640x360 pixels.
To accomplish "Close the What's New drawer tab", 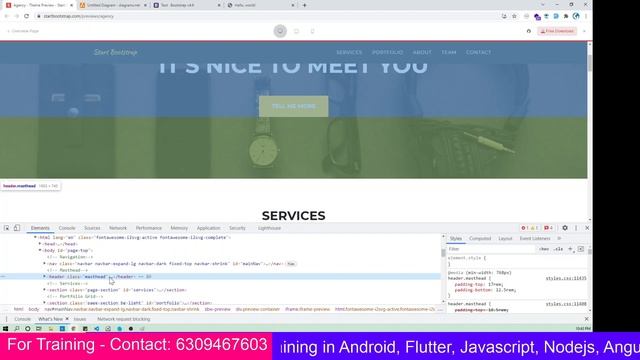I will click(67, 319).
